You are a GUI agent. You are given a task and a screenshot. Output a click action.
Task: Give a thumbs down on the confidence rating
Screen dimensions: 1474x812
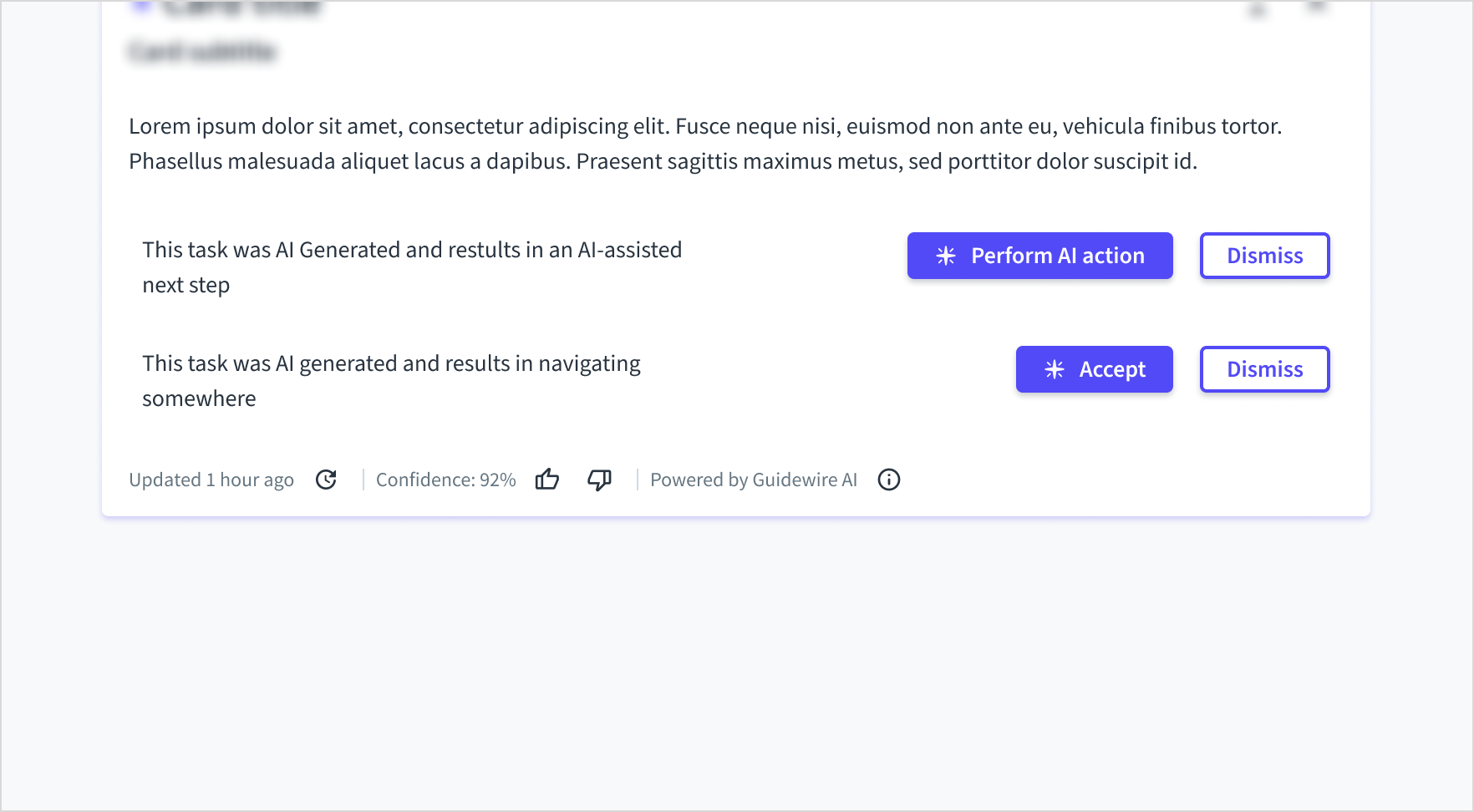[x=600, y=480]
